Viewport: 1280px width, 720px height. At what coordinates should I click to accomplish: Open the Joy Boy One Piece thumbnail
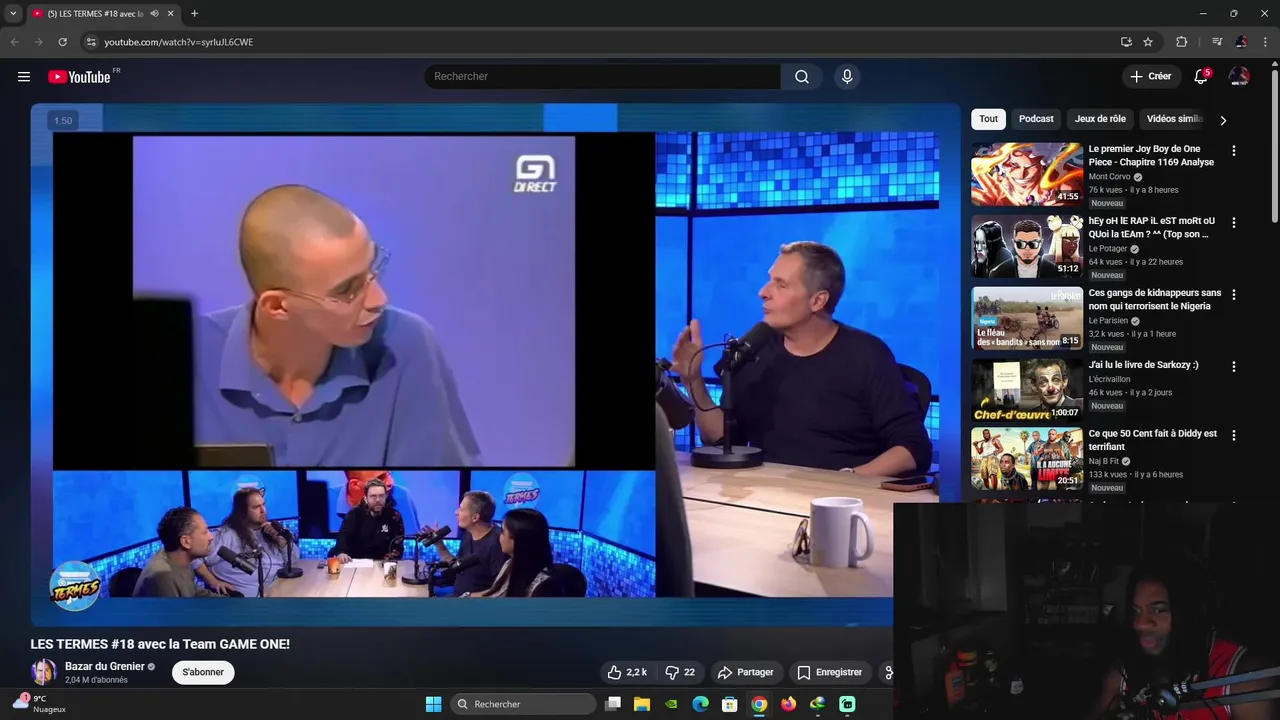pos(1027,174)
